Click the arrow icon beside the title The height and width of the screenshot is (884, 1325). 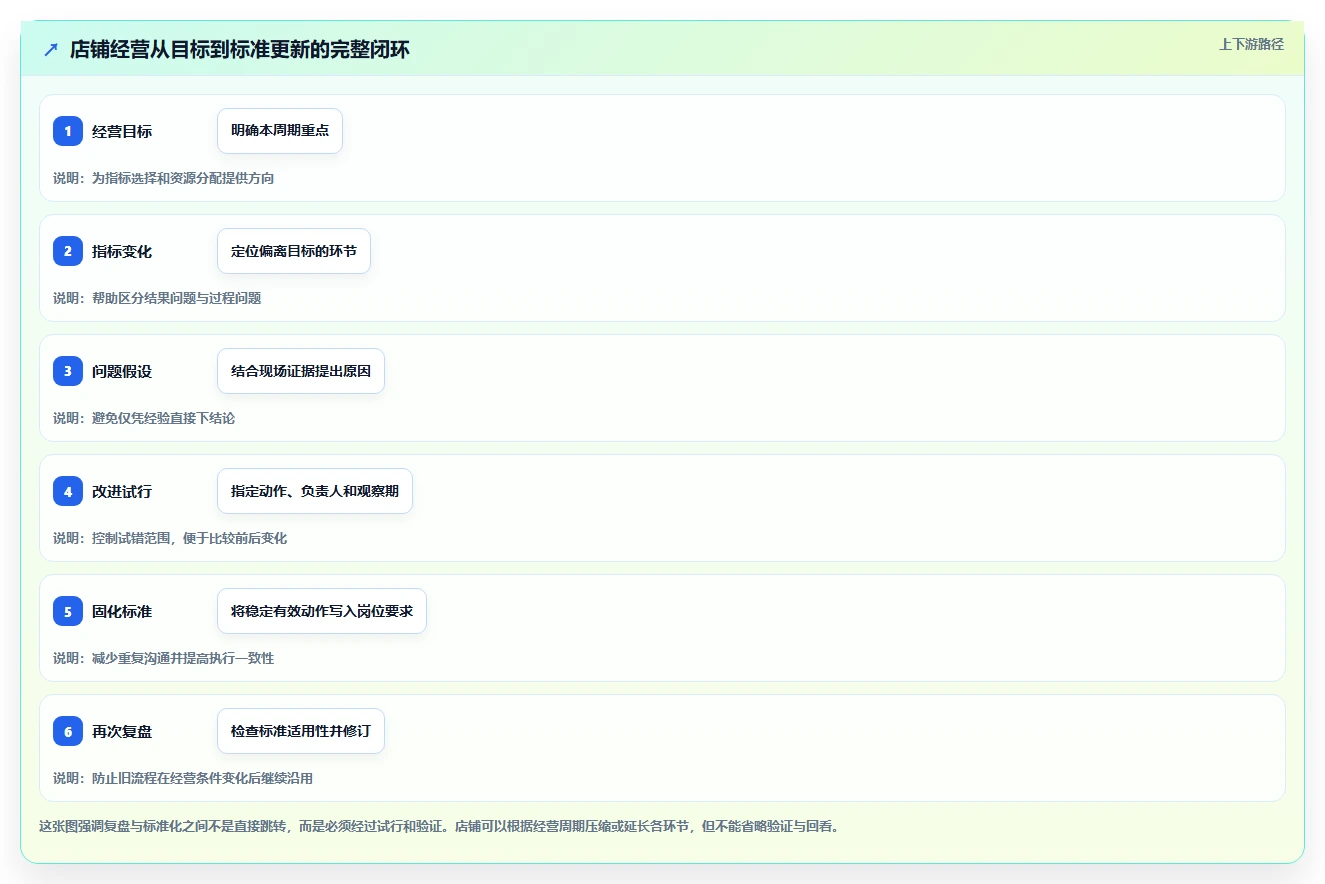pos(51,49)
